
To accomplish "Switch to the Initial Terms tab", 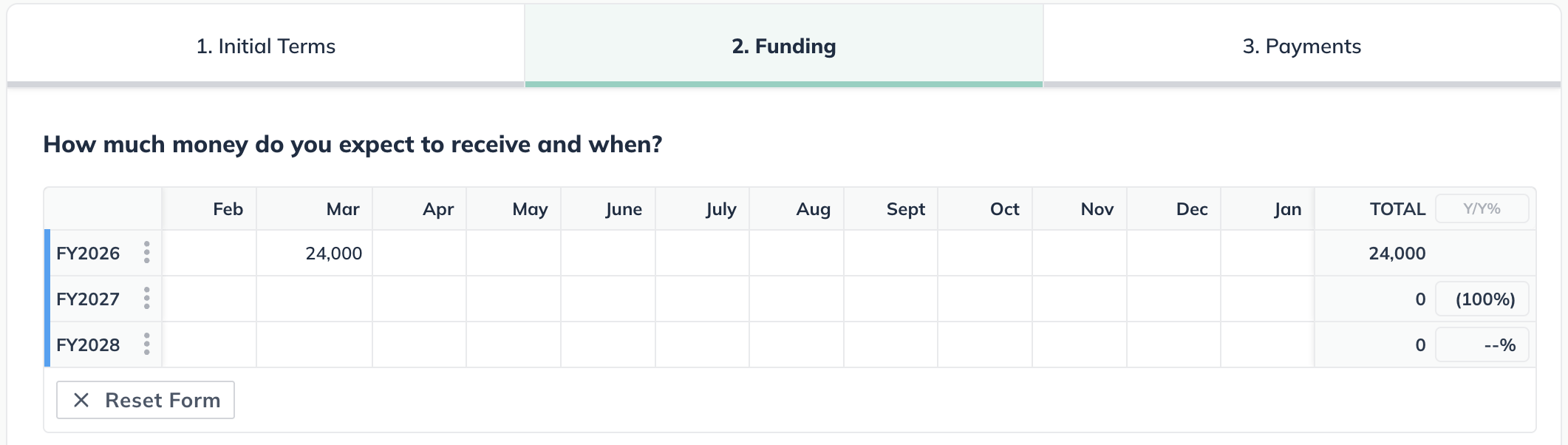I will (x=266, y=46).
